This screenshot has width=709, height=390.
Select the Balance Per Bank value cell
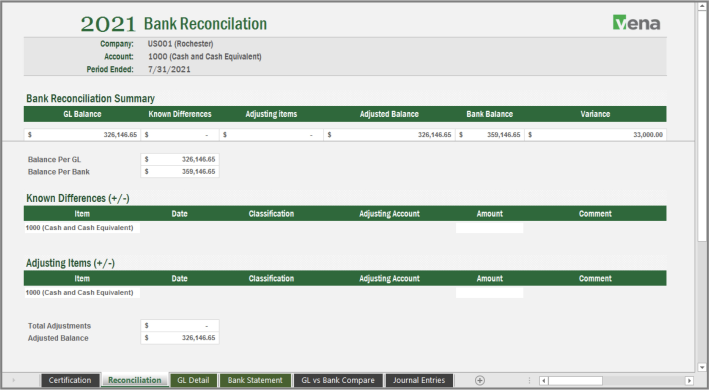pyautogui.click(x=180, y=172)
